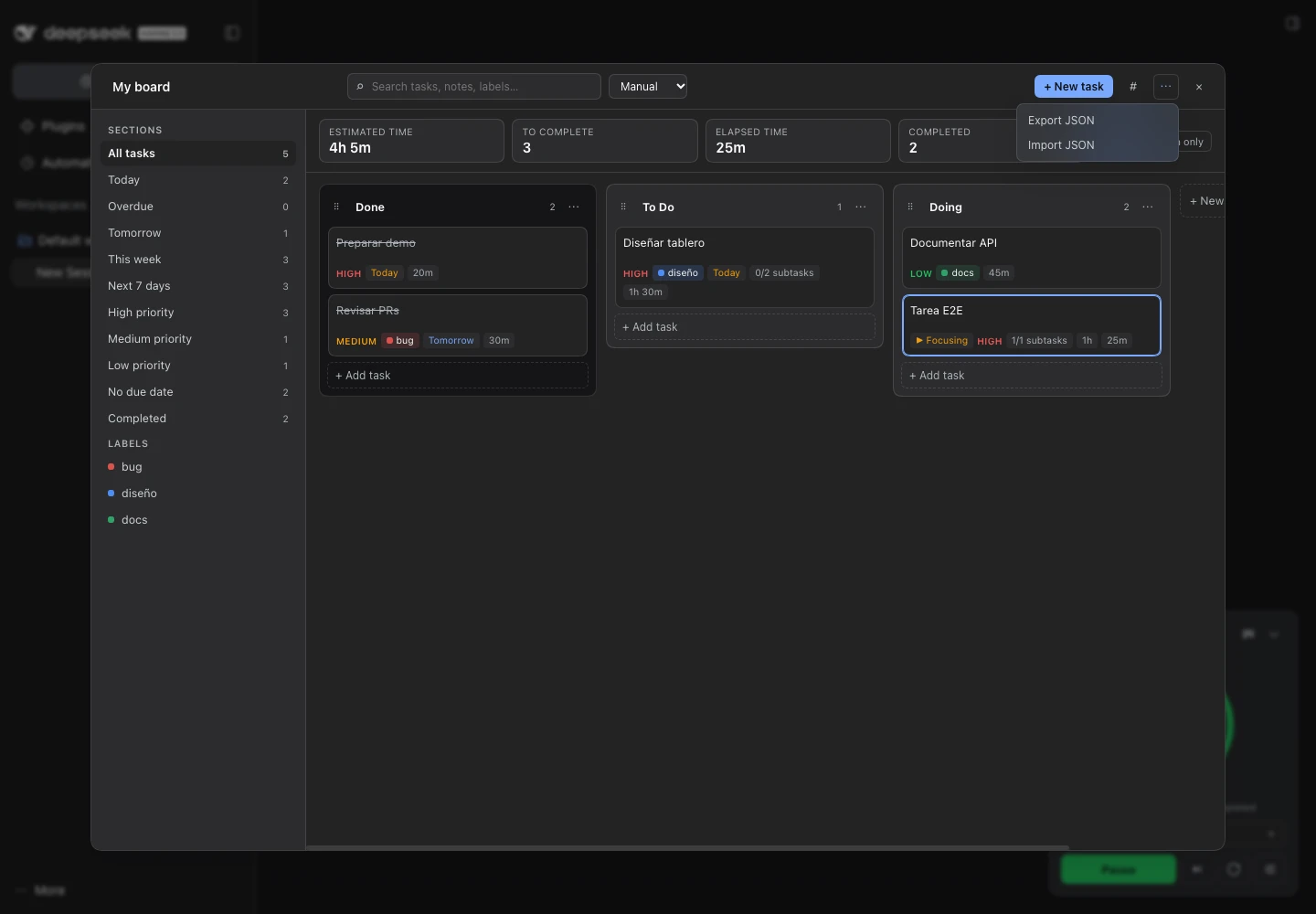
Task: Filter by the Today section in sidebar
Action: (x=198, y=180)
